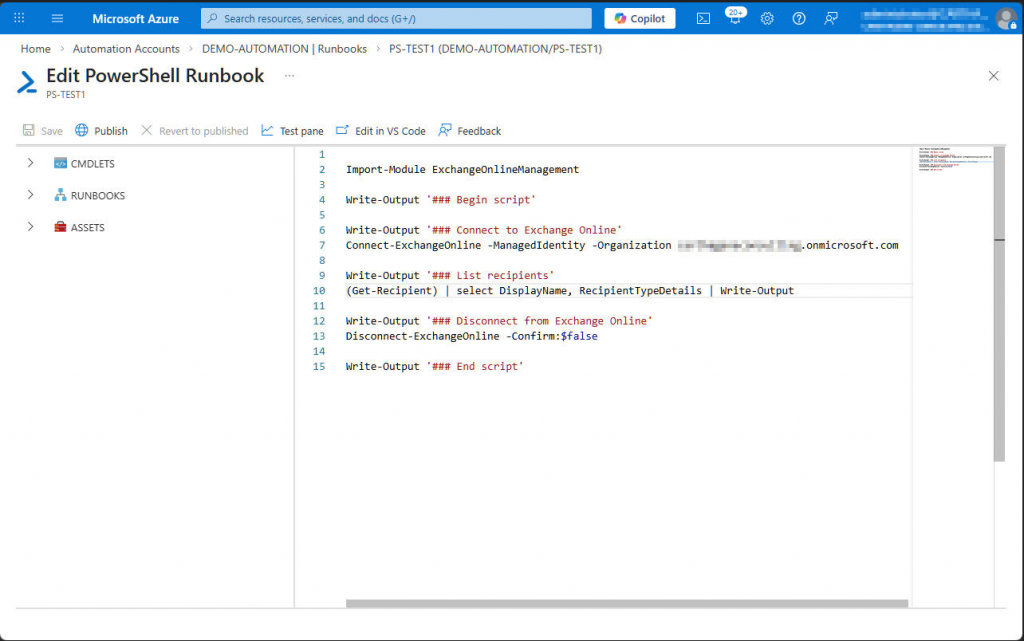
Task: Open the Test pane
Action: coord(291,130)
